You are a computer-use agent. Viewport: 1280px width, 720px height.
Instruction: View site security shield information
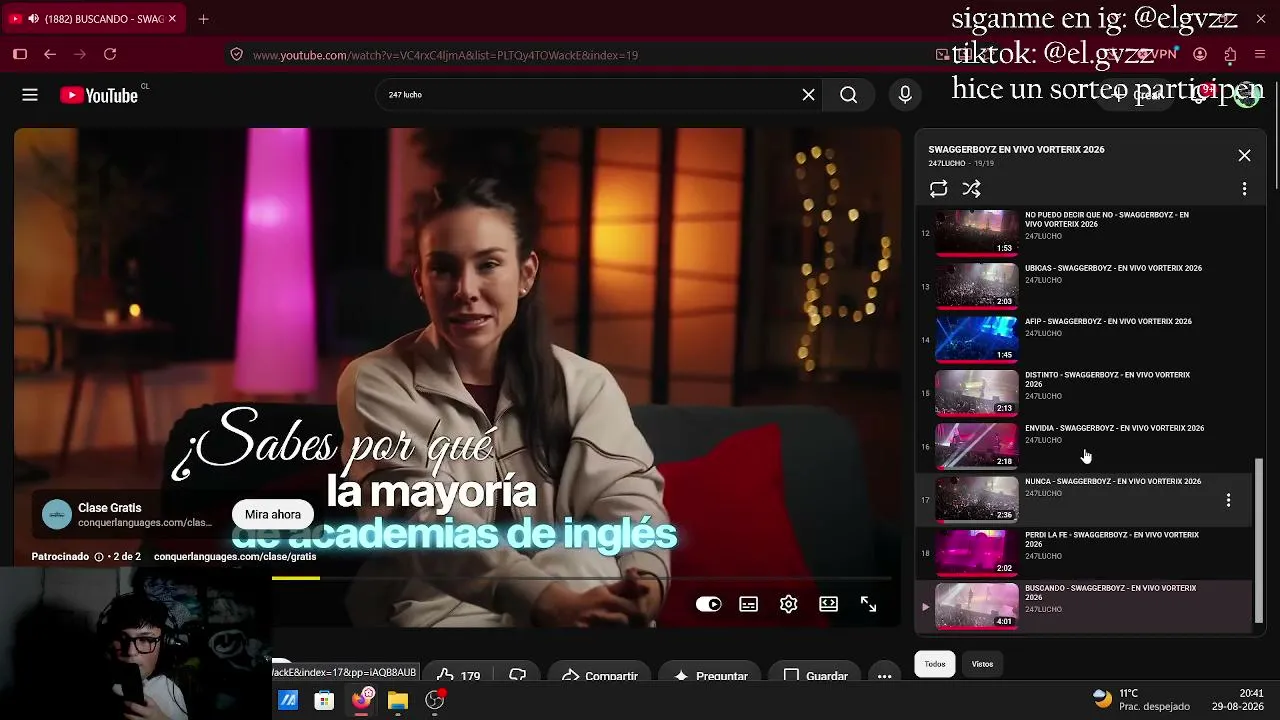pyautogui.click(x=236, y=54)
